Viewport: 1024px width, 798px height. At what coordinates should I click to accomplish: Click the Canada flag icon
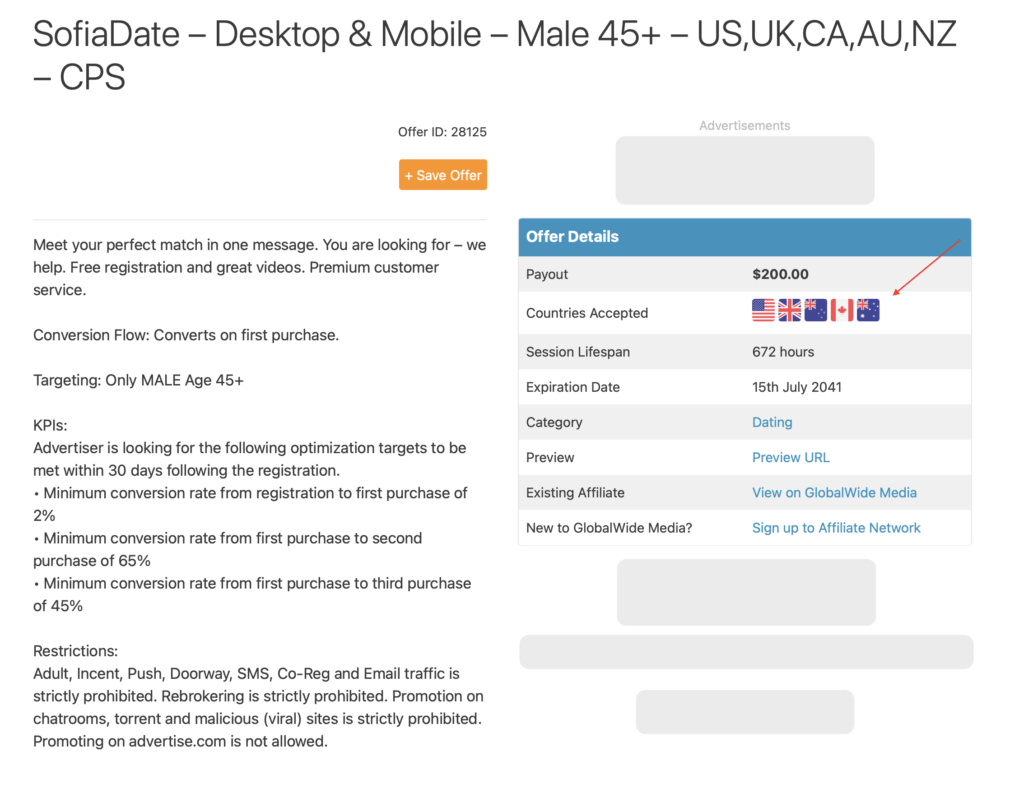(841, 310)
